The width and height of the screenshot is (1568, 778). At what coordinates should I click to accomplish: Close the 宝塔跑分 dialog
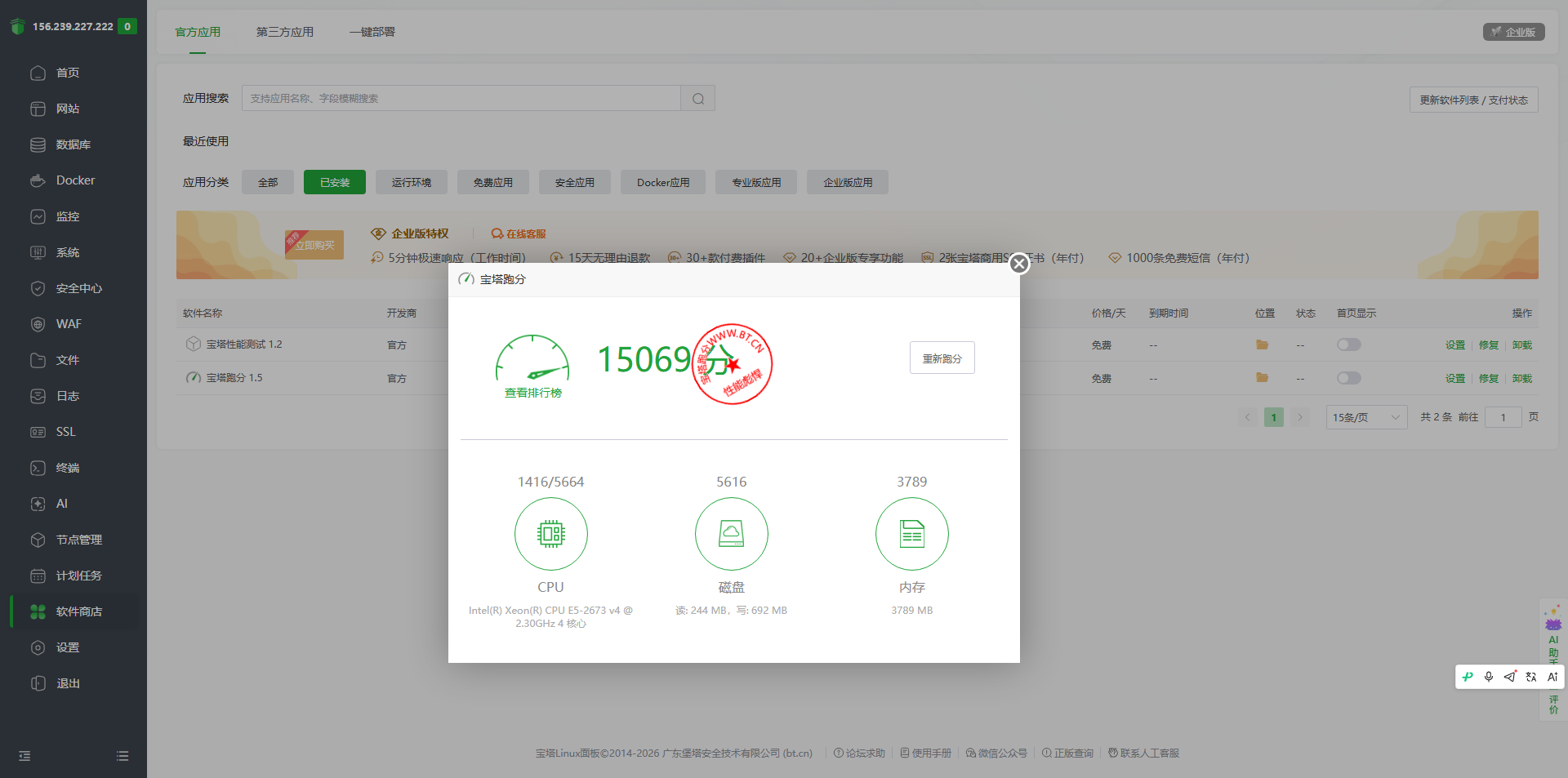(x=1019, y=264)
